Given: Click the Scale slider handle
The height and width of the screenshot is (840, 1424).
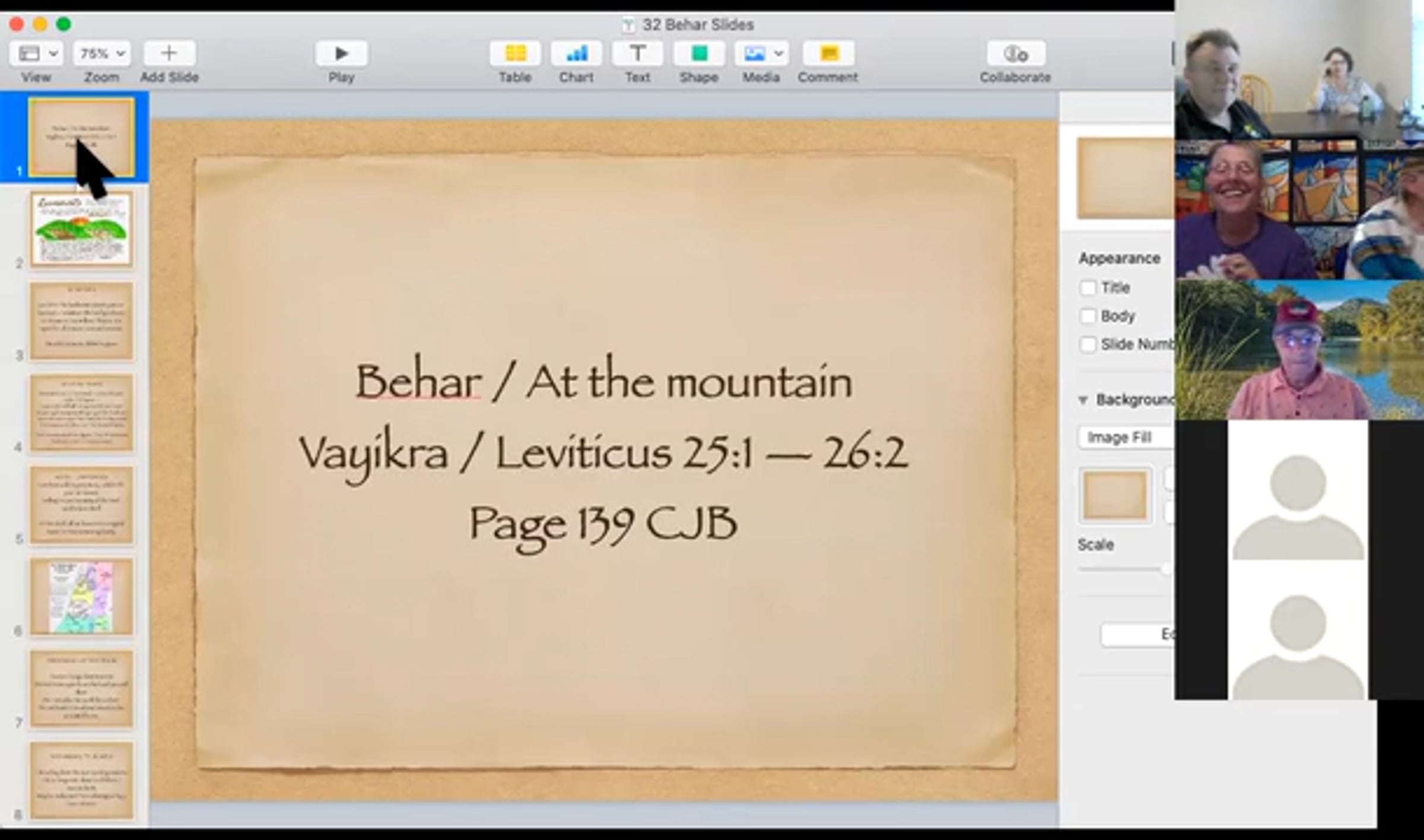Looking at the screenshot, I should pos(1166,569).
